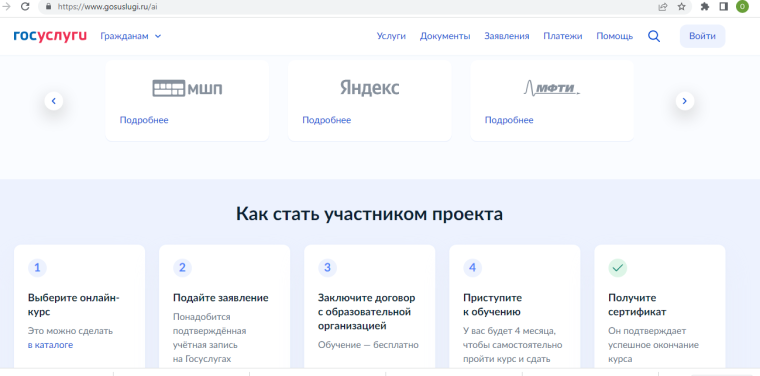
Task: Click the Госуслуги logo
Action: click(50, 36)
